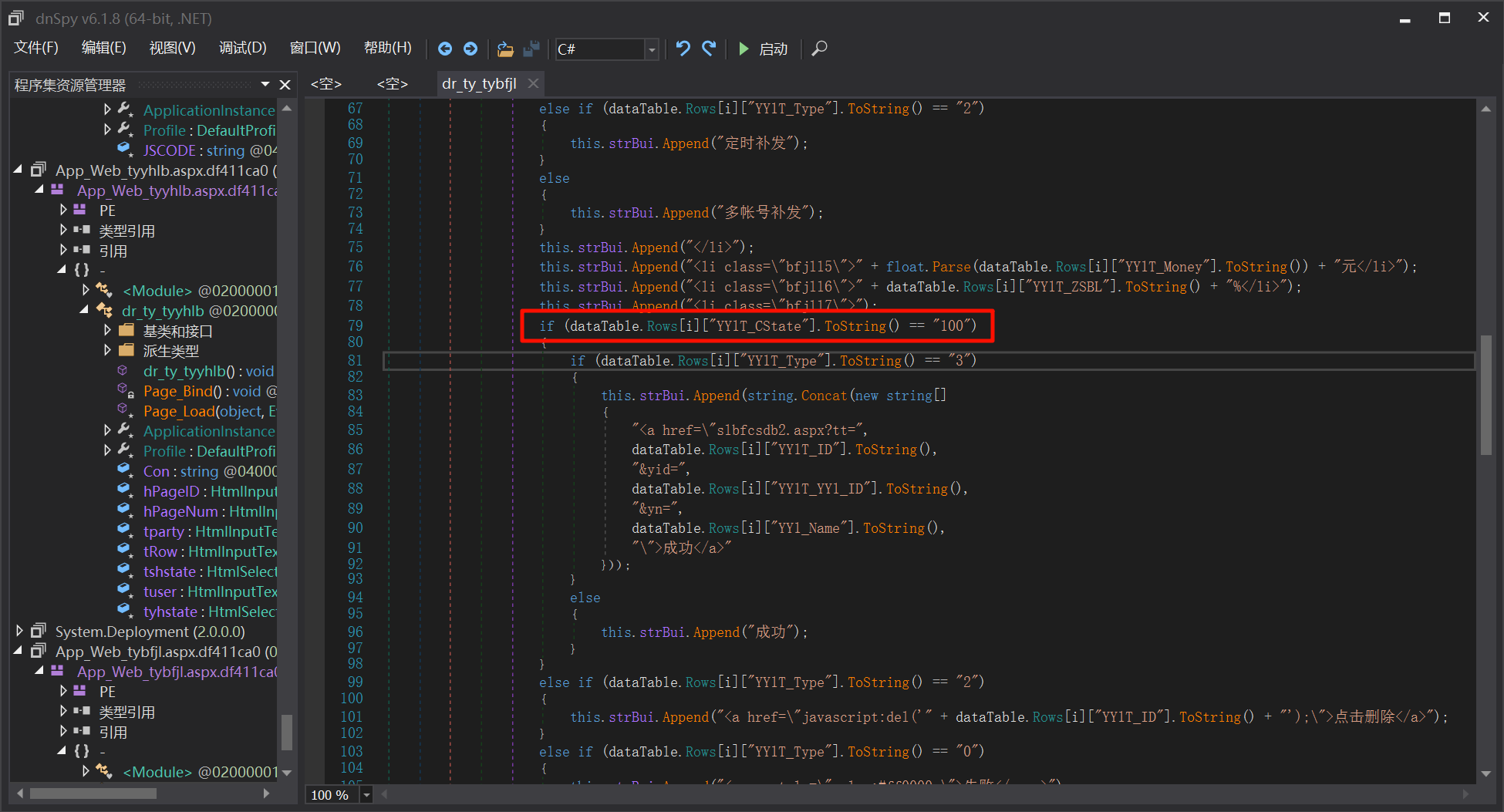Click the green start debugging play icon

[744, 49]
